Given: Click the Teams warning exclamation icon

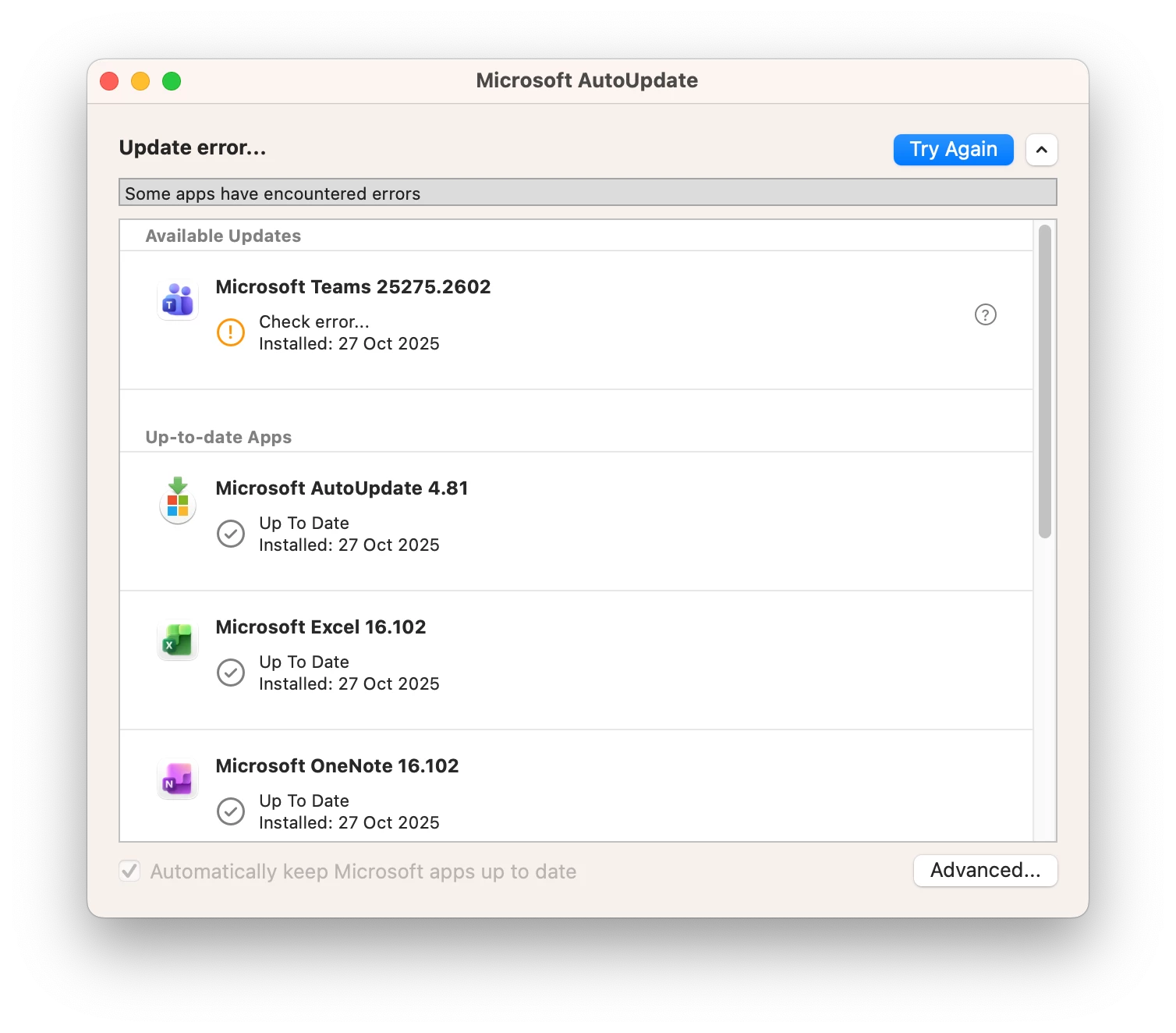Looking at the screenshot, I should click(231, 332).
